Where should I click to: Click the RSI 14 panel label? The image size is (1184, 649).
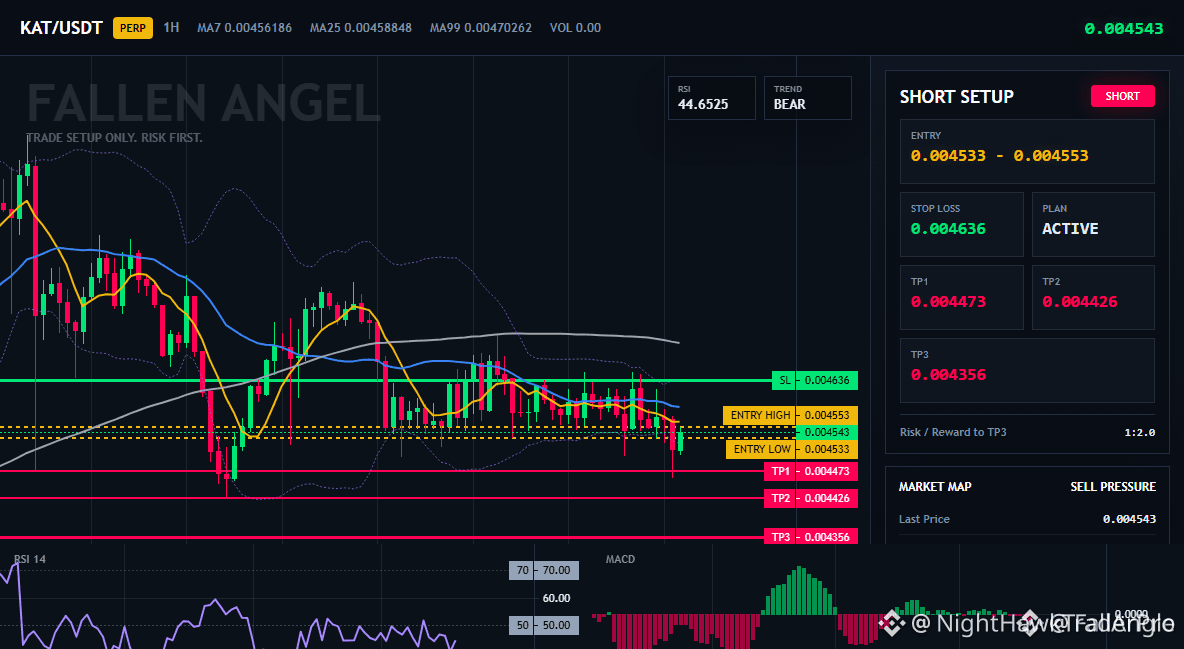(x=29, y=559)
